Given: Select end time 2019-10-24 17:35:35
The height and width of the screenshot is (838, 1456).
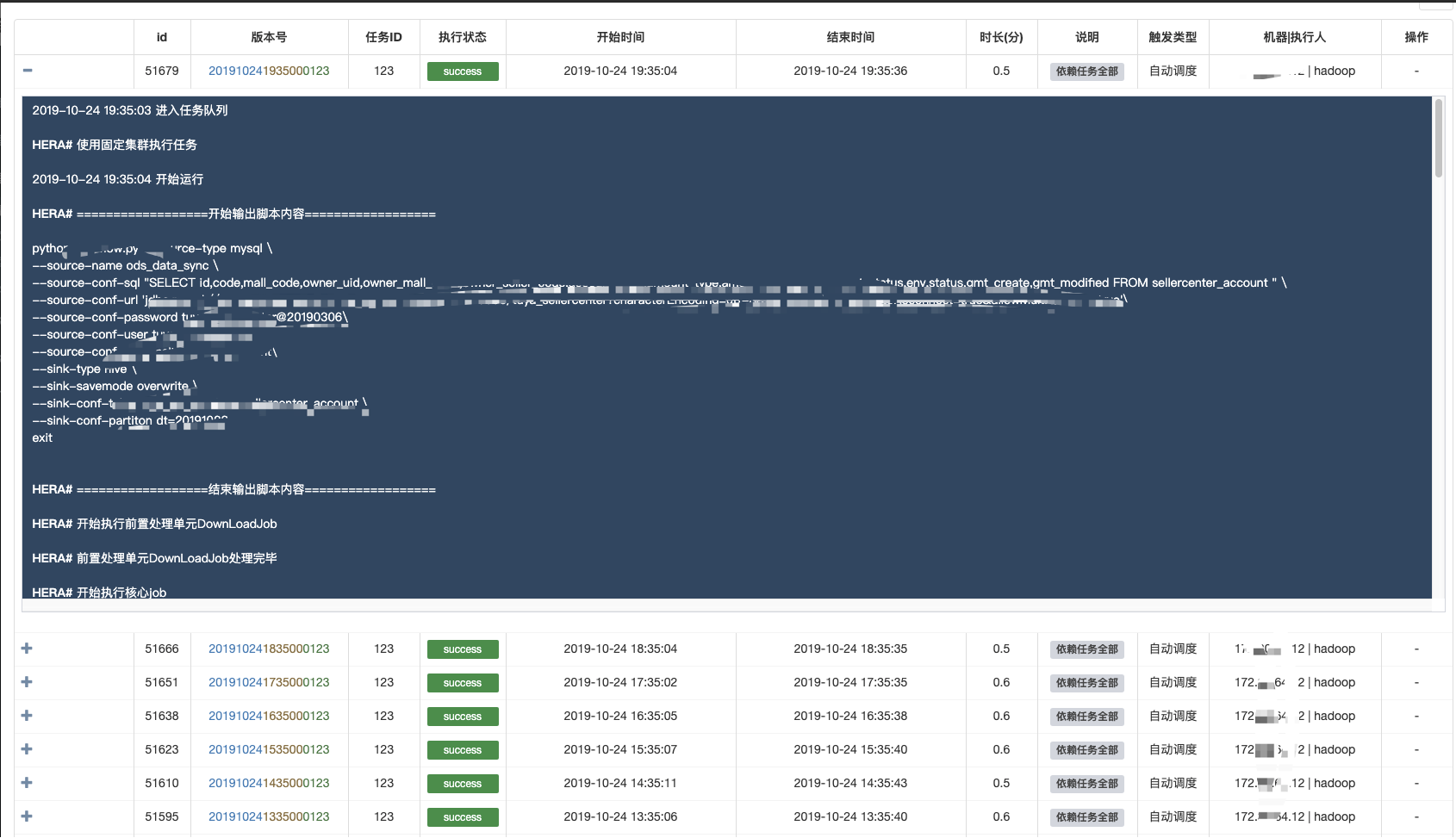Looking at the screenshot, I should 850,682.
